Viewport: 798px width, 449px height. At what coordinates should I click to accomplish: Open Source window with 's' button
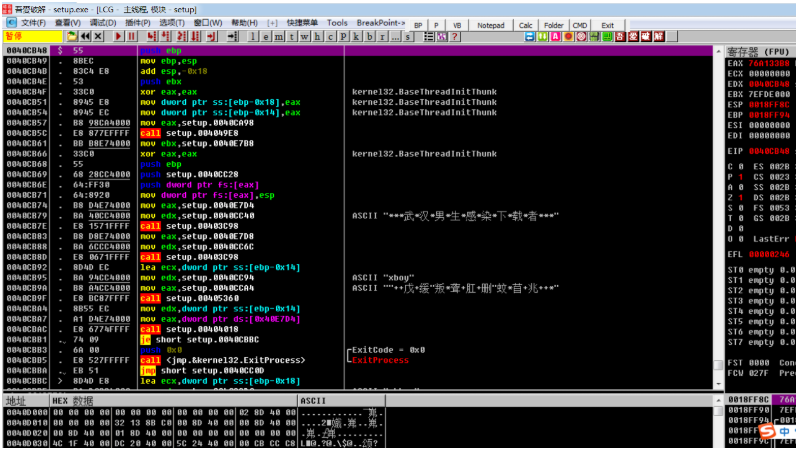tap(408, 37)
